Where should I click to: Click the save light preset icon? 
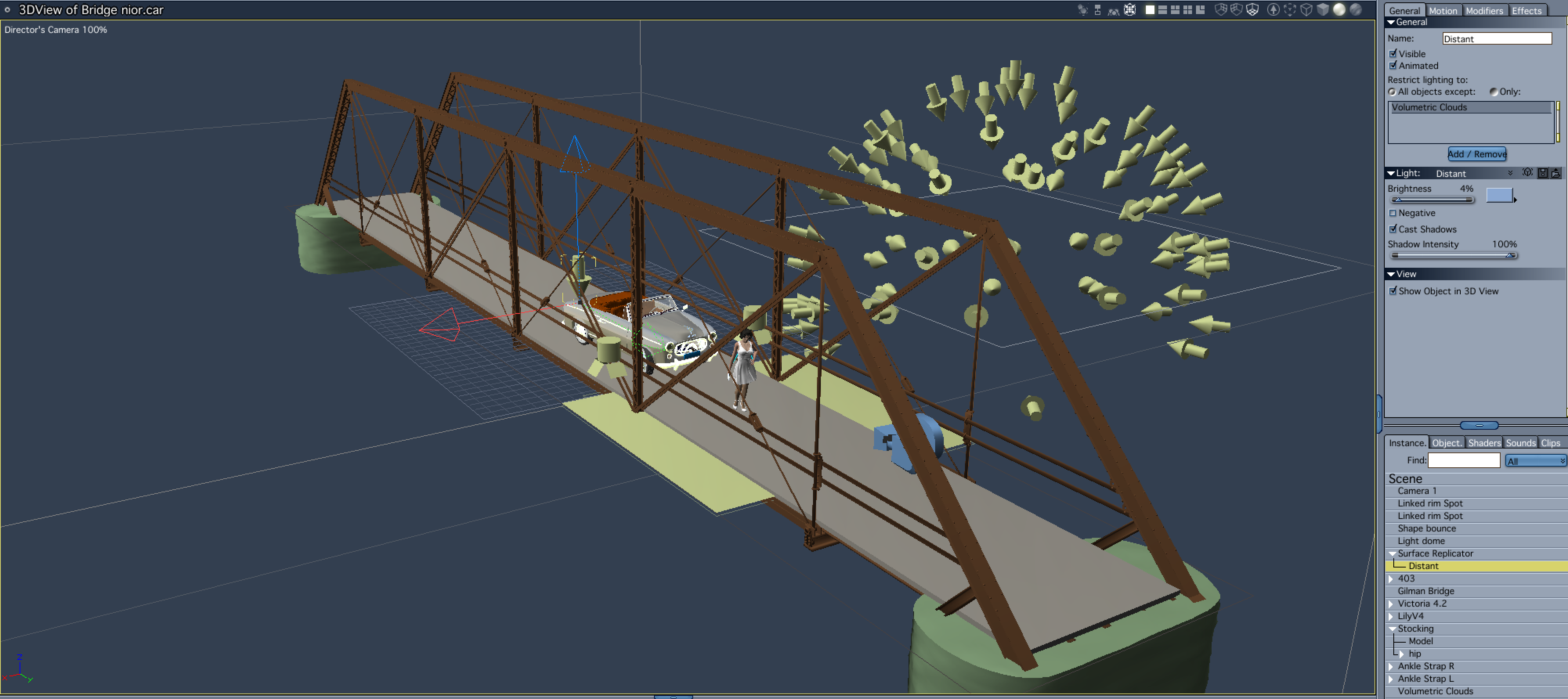pos(1543,173)
